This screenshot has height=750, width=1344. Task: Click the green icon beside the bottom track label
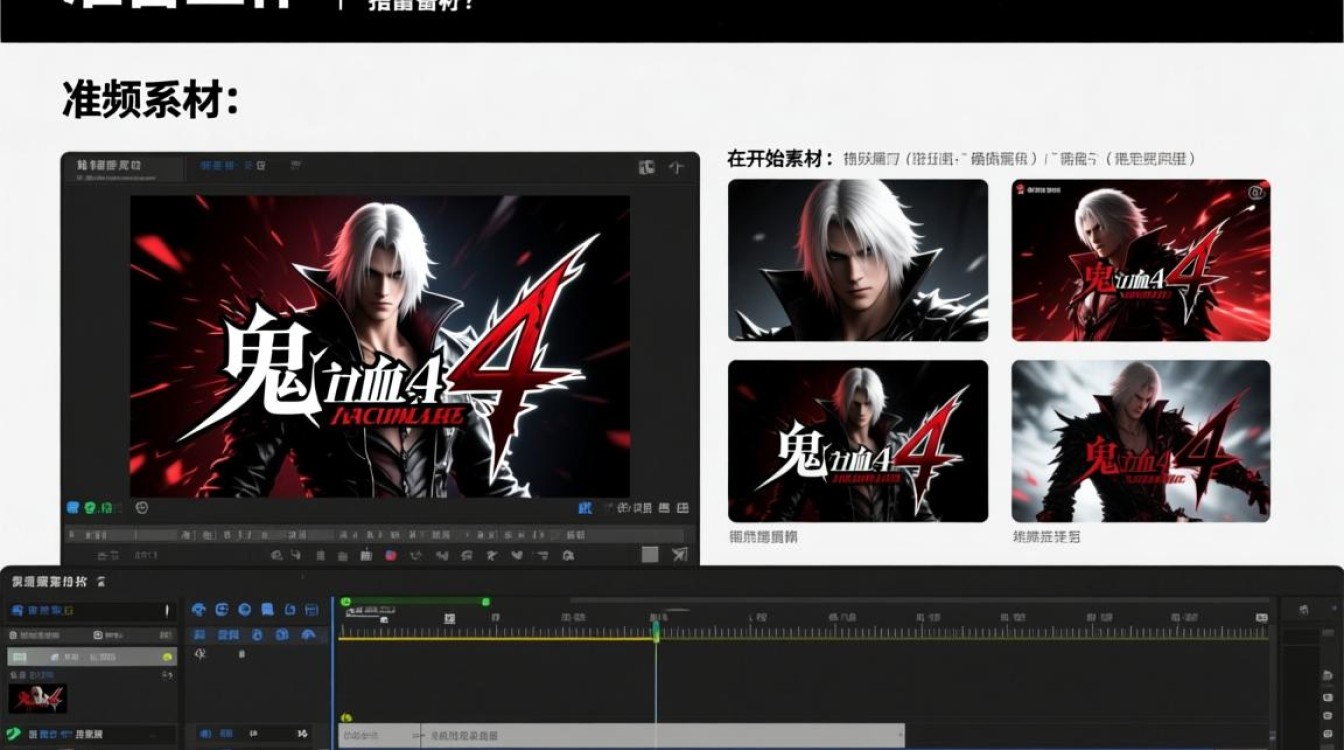[14, 734]
